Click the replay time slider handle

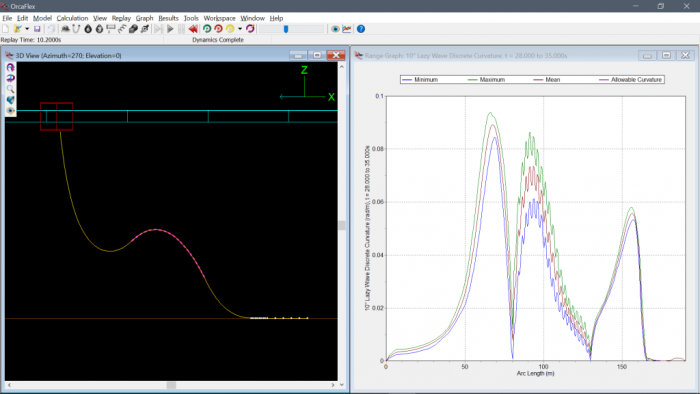pos(286,29)
